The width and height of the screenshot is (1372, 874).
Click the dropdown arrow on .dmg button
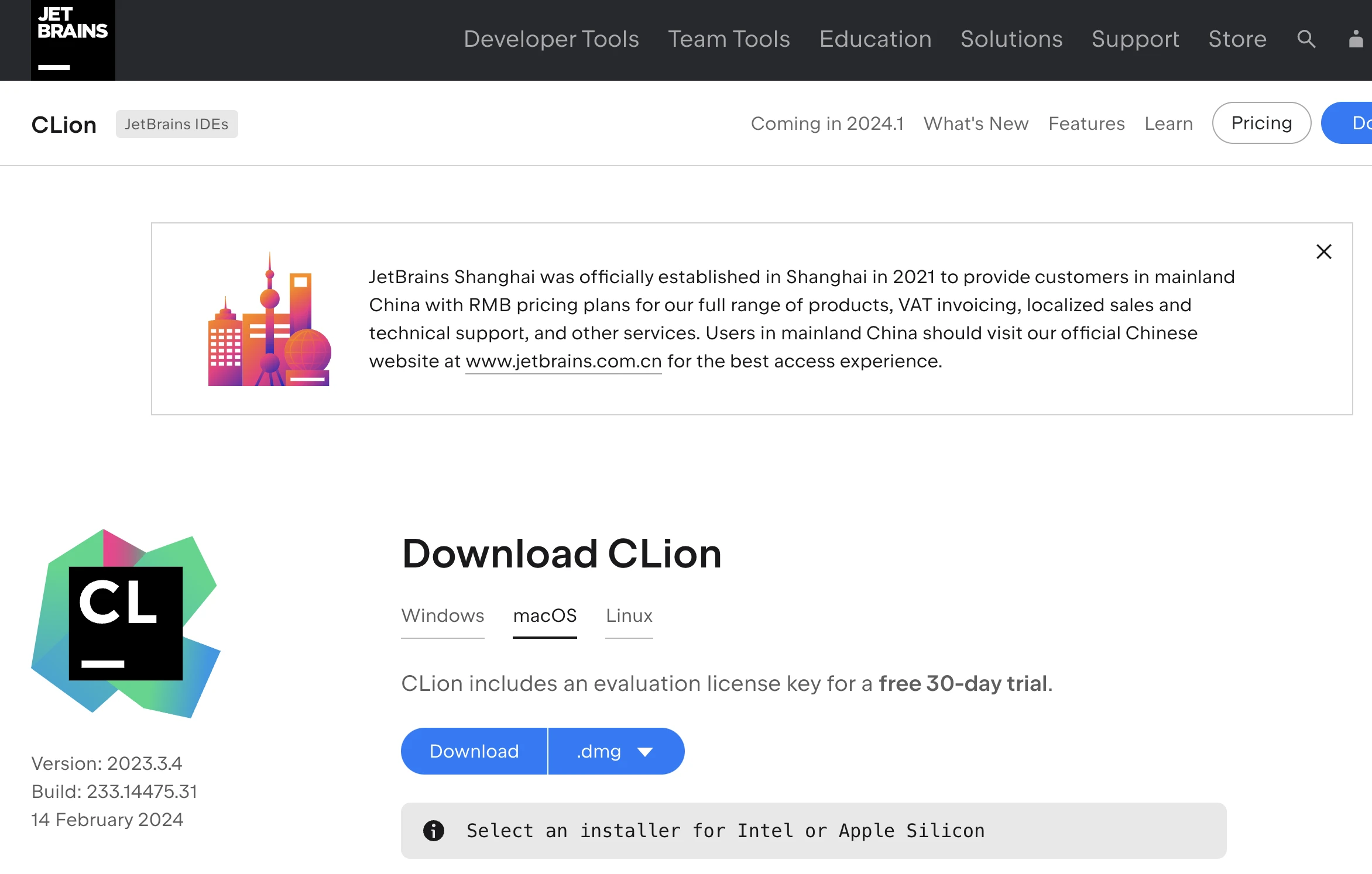(x=648, y=751)
